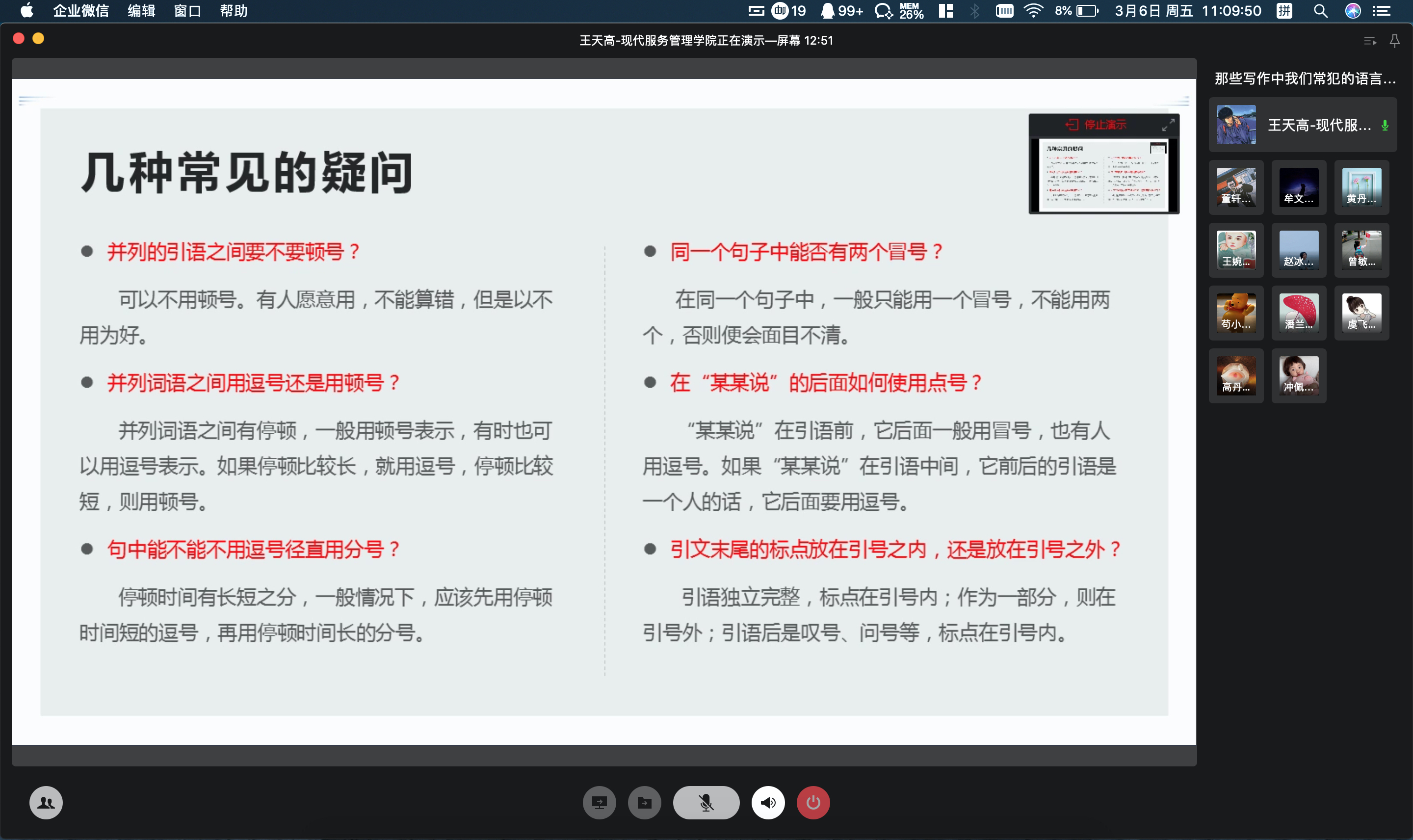1413x840 pixels.
Task: Select participant 黄丹… avatar
Action: point(1361,187)
